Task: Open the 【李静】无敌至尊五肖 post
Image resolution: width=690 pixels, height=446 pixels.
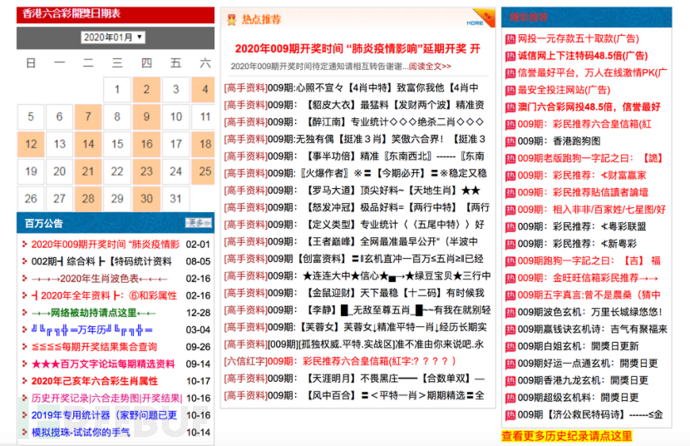Action: [x=357, y=310]
